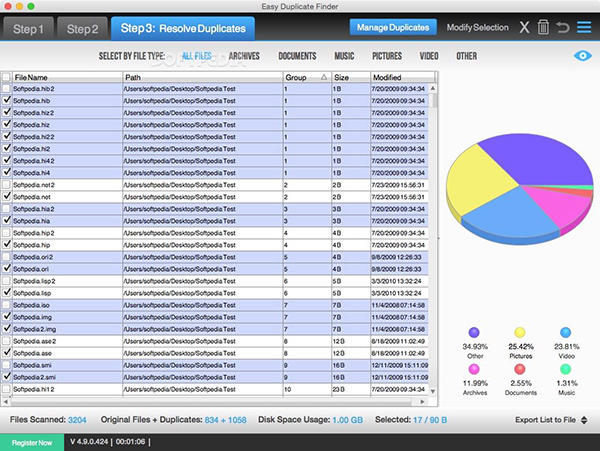This screenshot has width=600, height=451.
Task: Click the Disk Space Usage 1.00 GB value
Action: tap(347, 420)
